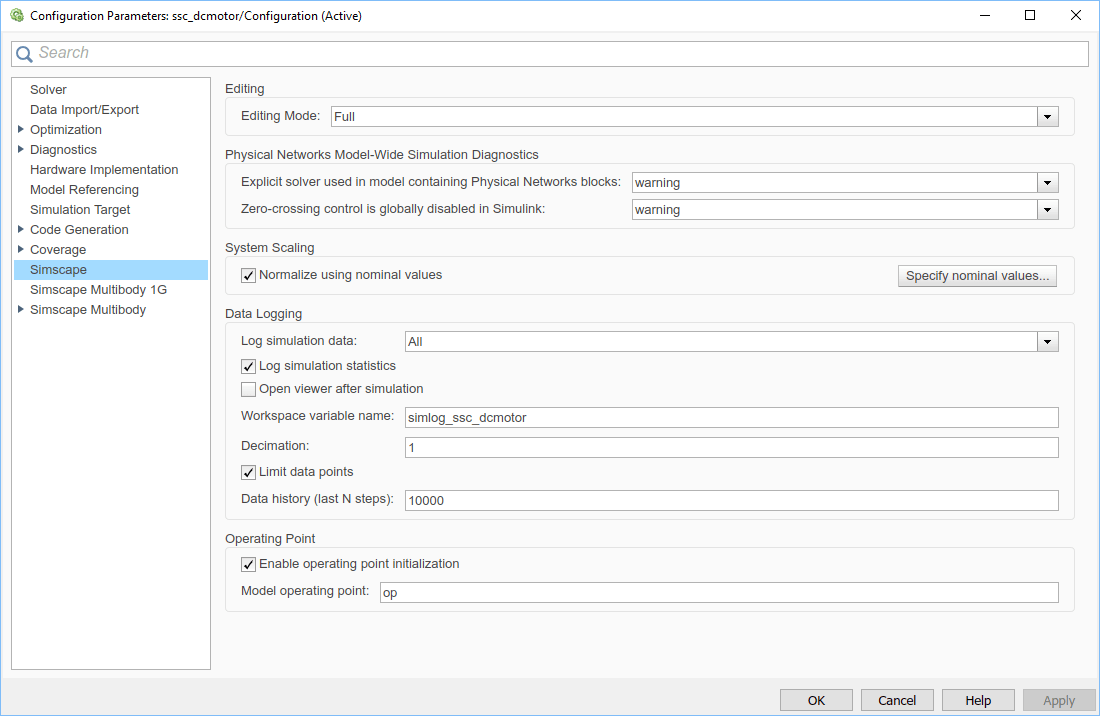Enable Open viewer after simulation
1100x716 pixels.
(249, 389)
